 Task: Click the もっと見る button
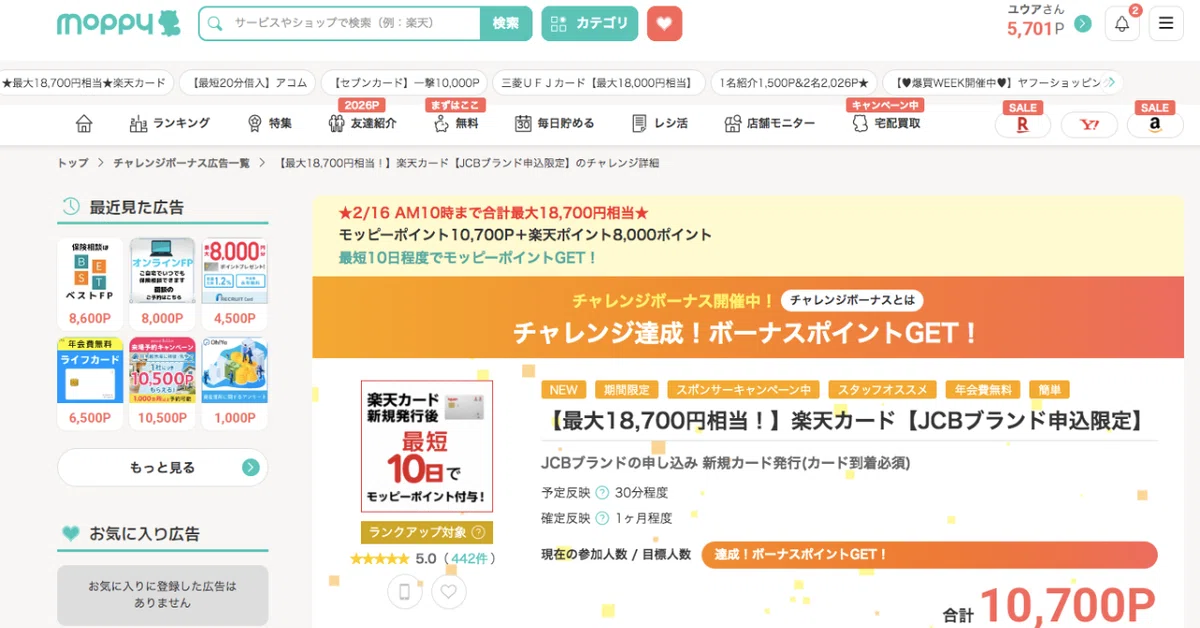coord(162,467)
